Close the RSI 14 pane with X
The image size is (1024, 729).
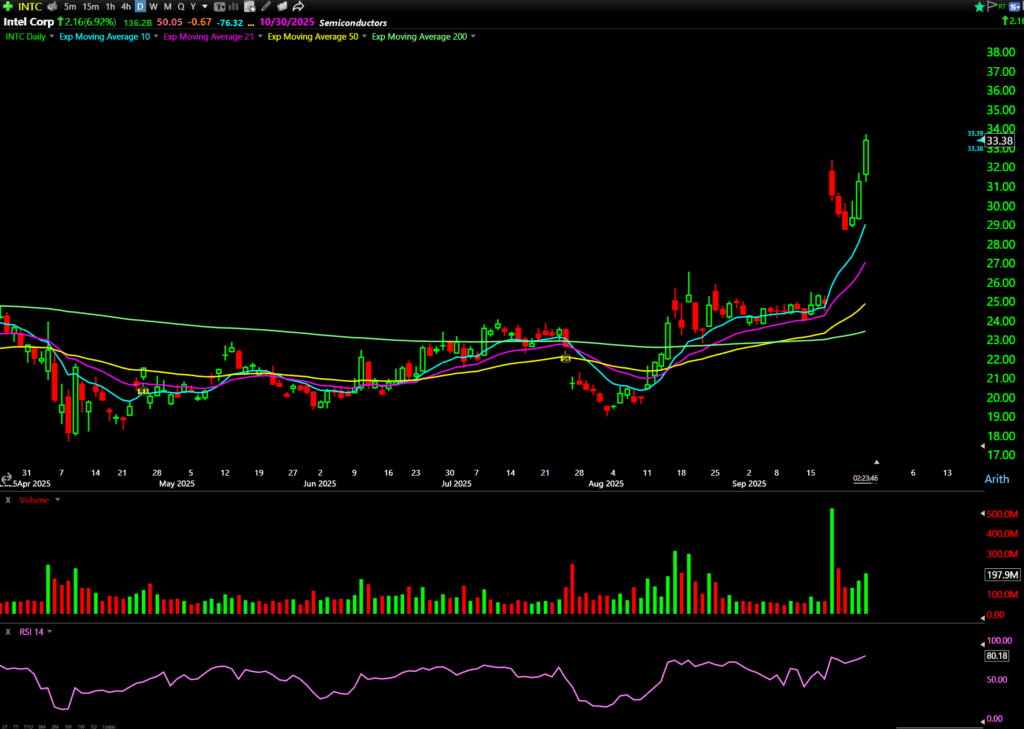(x=8, y=631)
